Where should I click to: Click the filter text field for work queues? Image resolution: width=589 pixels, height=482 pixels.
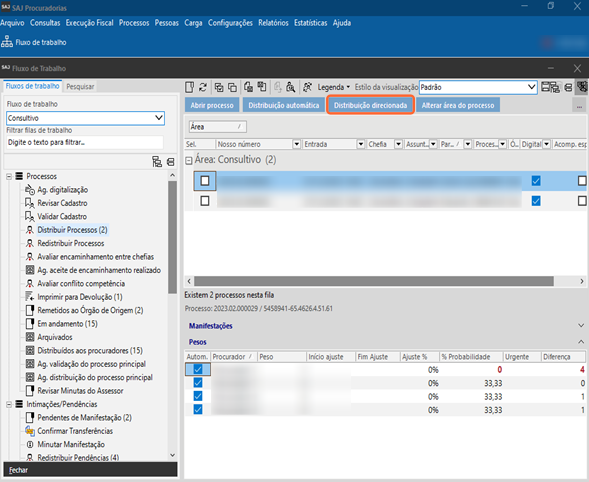pos(85,142)
